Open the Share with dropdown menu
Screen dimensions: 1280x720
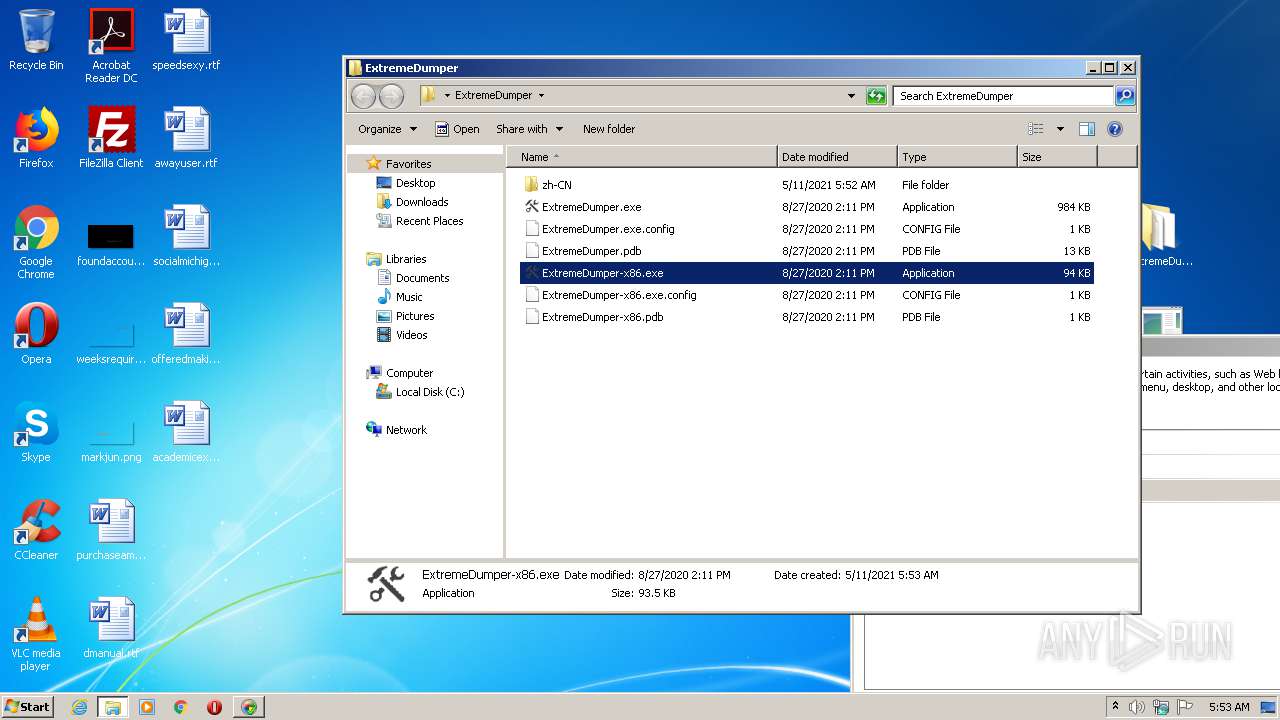[530, 129]
